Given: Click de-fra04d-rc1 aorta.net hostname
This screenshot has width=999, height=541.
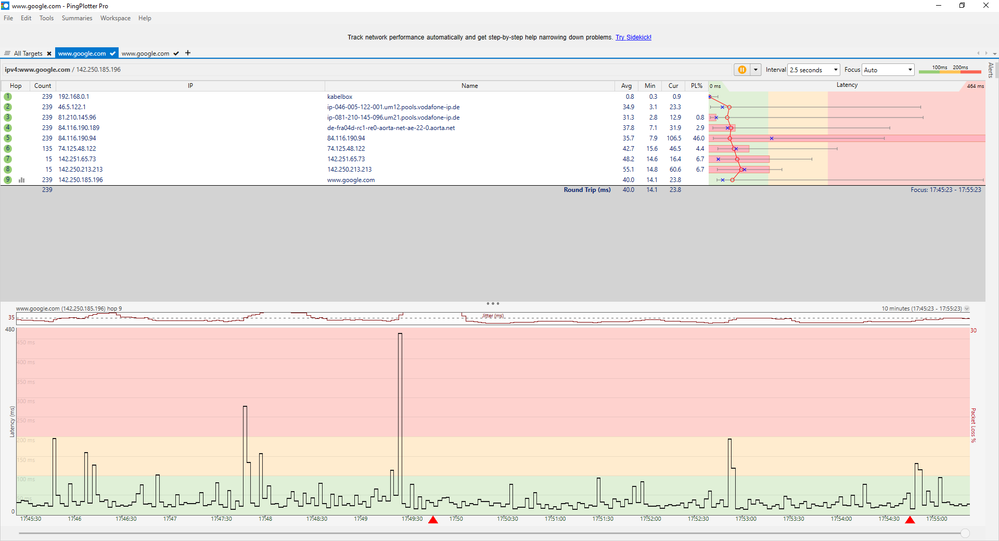Looking at the screenshot, I should (391, 127).
